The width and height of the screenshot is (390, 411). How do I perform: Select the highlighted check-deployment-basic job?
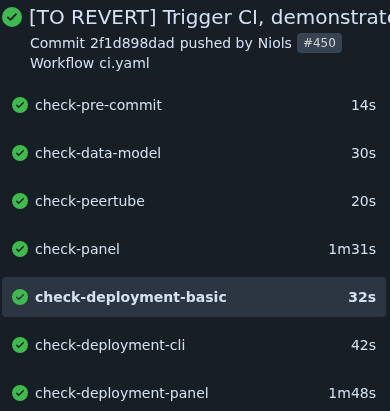click(194, 297)
